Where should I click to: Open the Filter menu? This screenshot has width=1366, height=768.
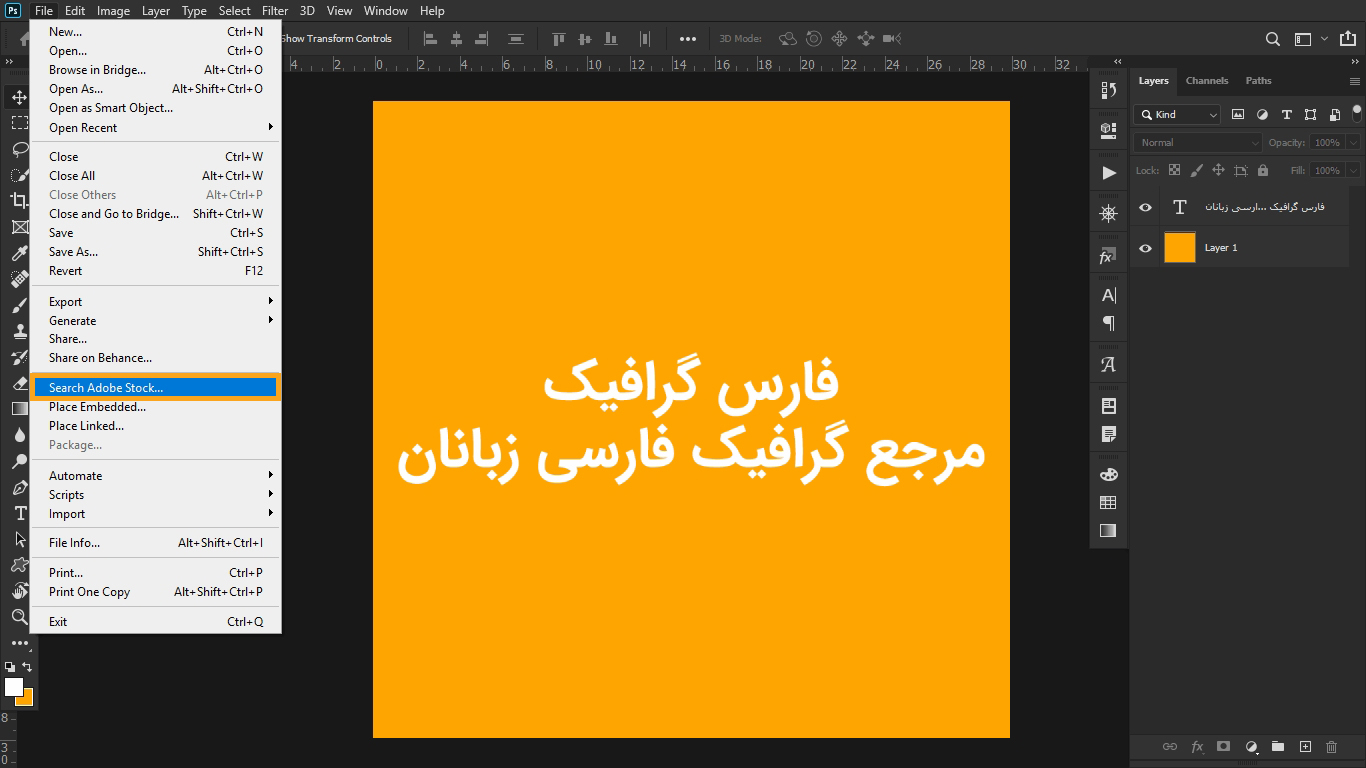pyautogui.click(x=274, y=11)
